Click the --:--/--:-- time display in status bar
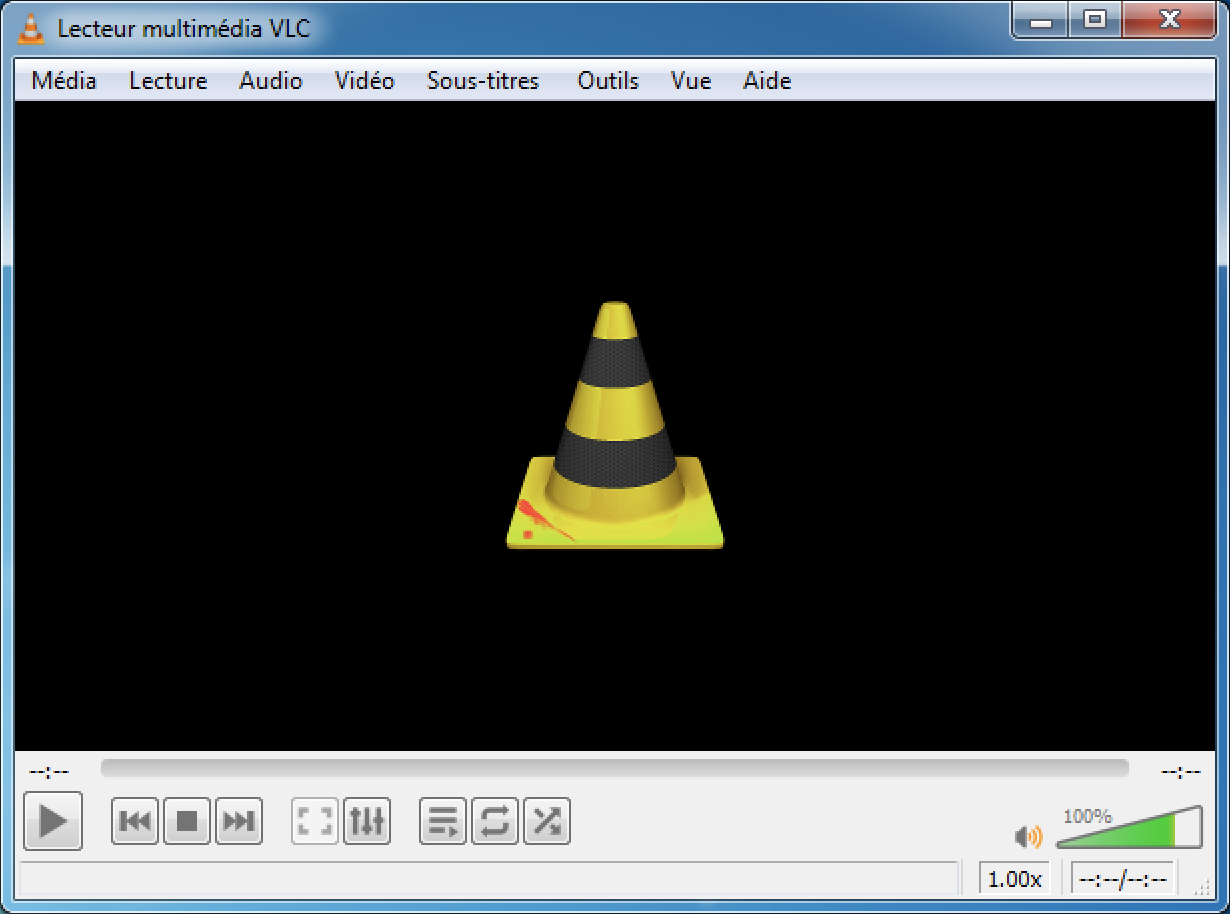The image size is (1230, 914). pyautogui.click(x=1123, y=879)
